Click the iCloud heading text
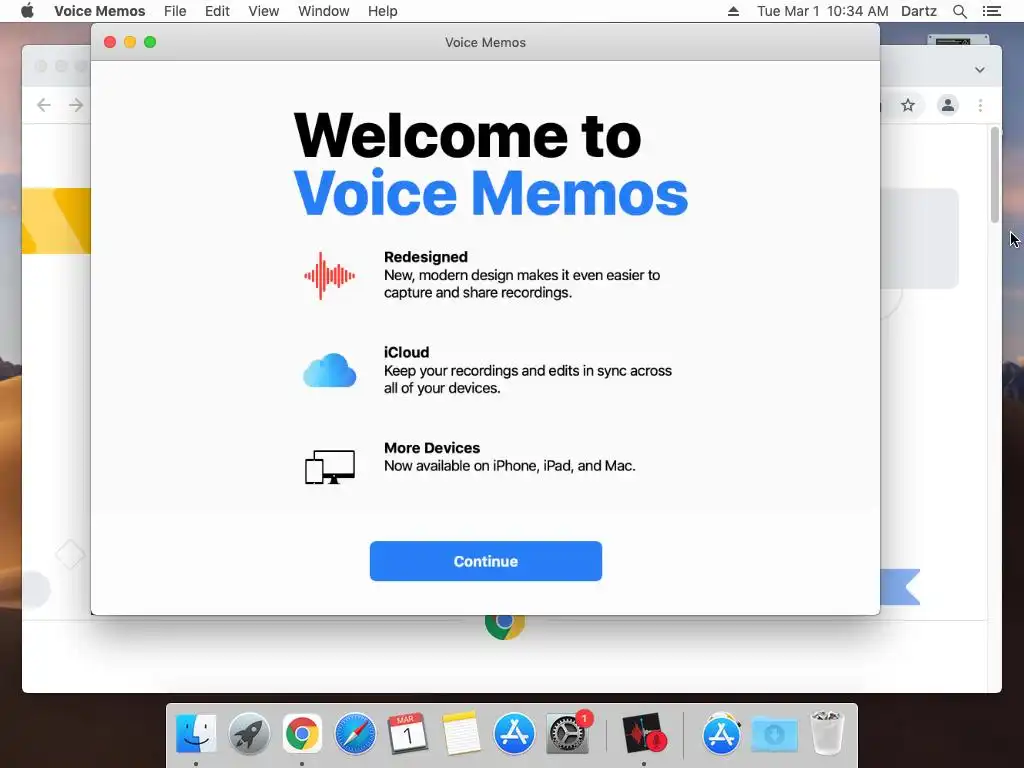 tap(406, 352)
